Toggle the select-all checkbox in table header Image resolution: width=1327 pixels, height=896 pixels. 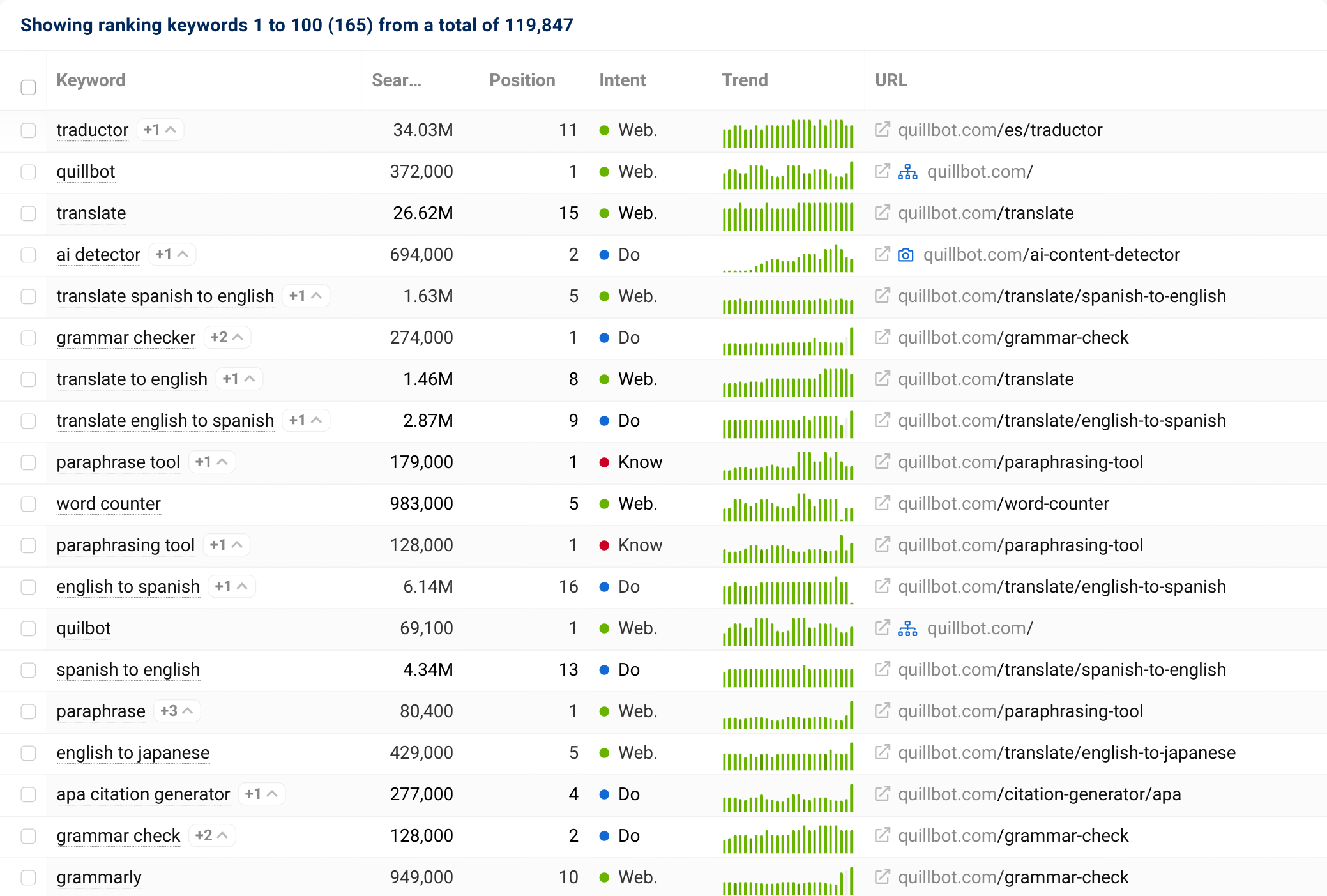[28, 87]
